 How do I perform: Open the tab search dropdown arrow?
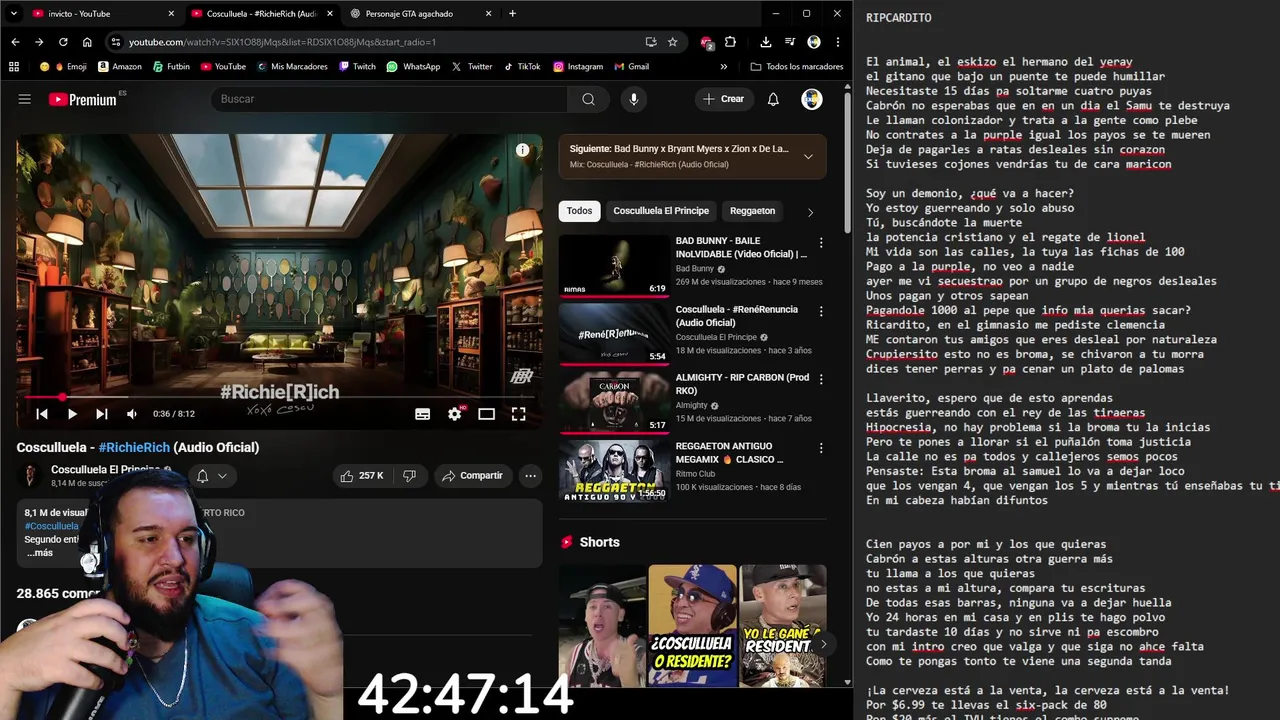pos(13,13)
